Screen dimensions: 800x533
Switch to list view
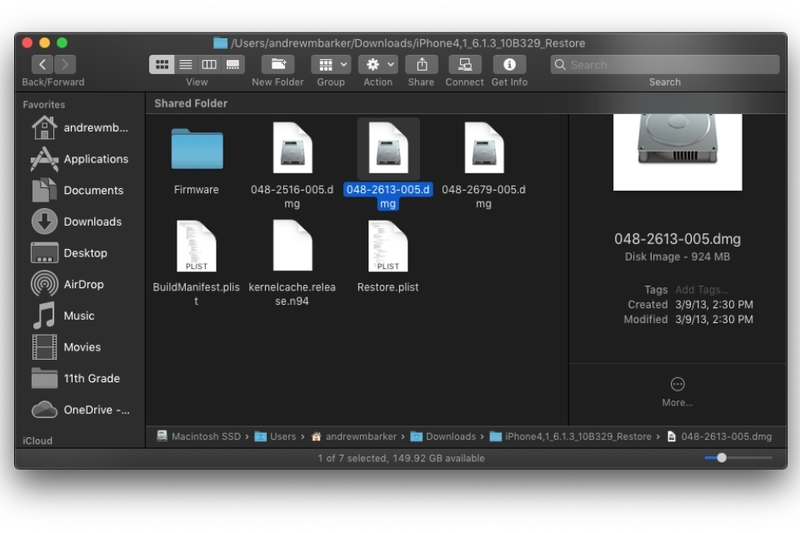186,64
